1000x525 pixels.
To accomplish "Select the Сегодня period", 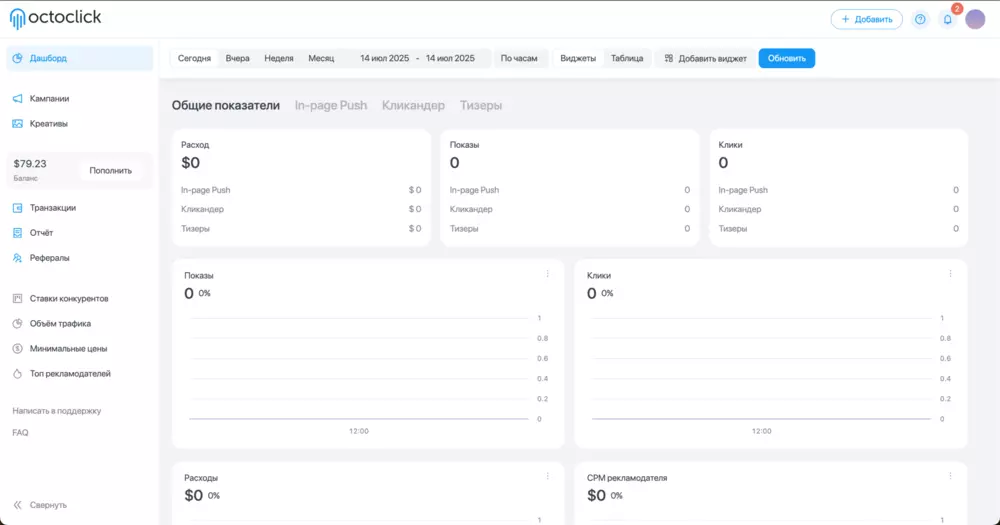I will pyautogui.click(x=194, y=58).
